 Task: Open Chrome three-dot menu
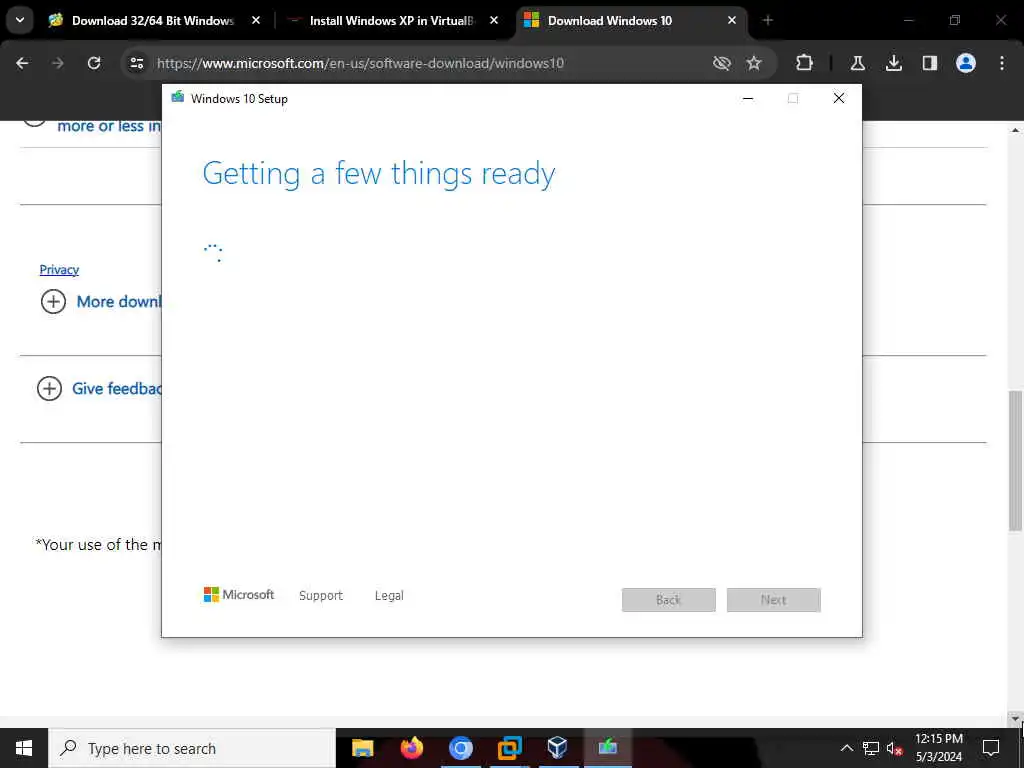click(x=1002, y=63)
